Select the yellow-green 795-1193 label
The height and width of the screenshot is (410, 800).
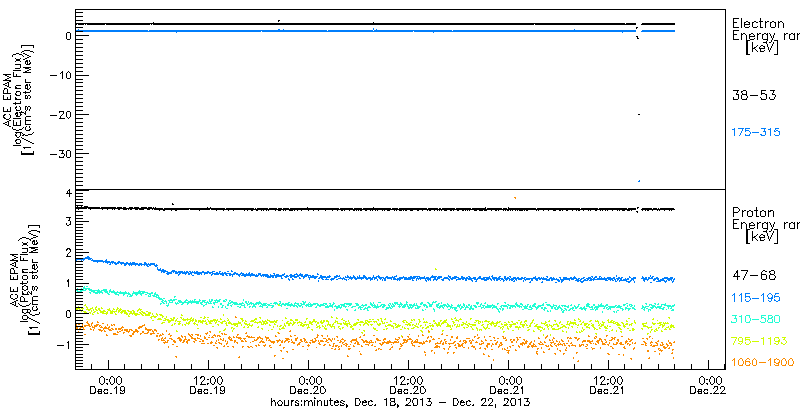[x=759, y=341]
